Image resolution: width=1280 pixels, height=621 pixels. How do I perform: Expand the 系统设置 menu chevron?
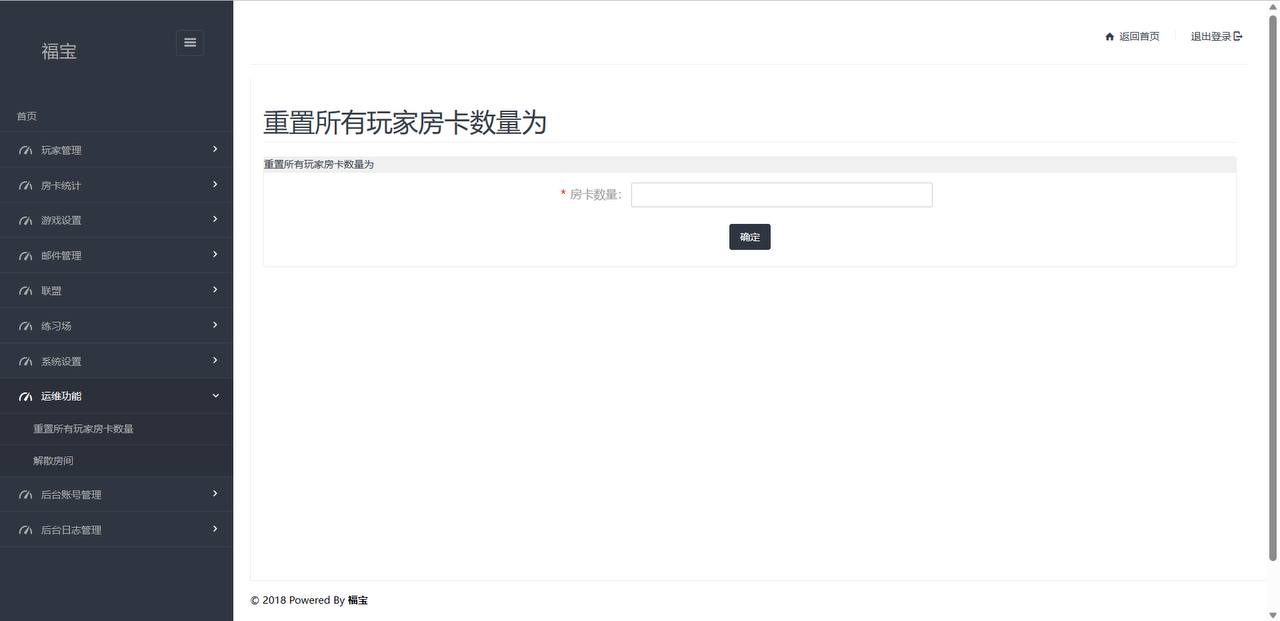215,360
